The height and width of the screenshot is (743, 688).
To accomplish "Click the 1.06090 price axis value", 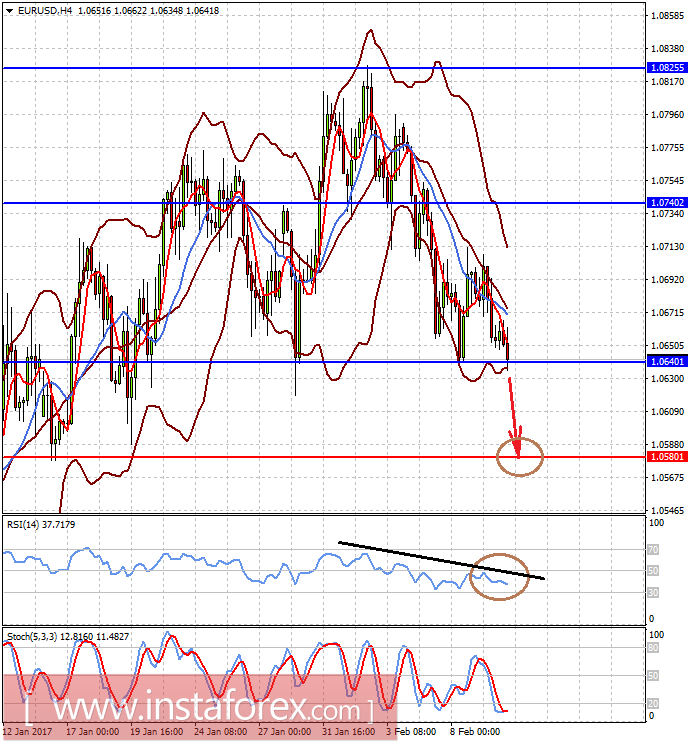I will [668, 412].
